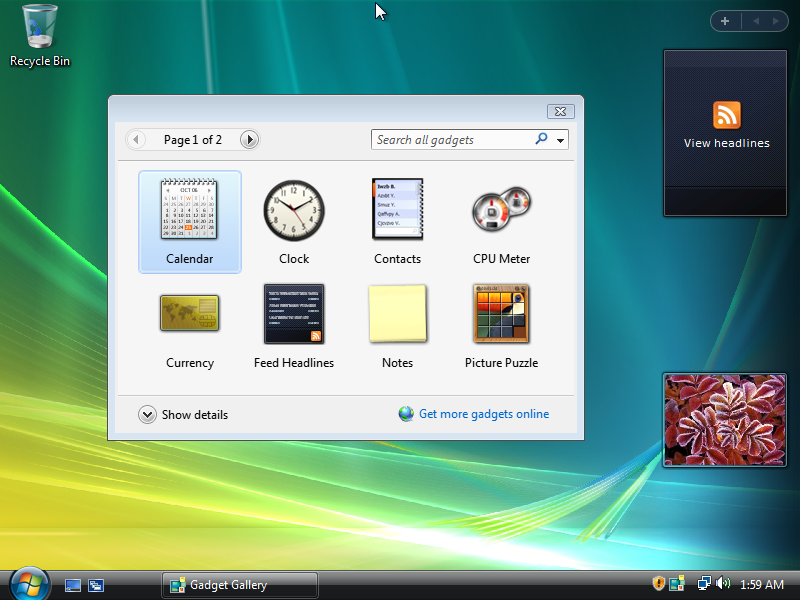Expand Show details section
800x600 pixels.
point(148,414)
